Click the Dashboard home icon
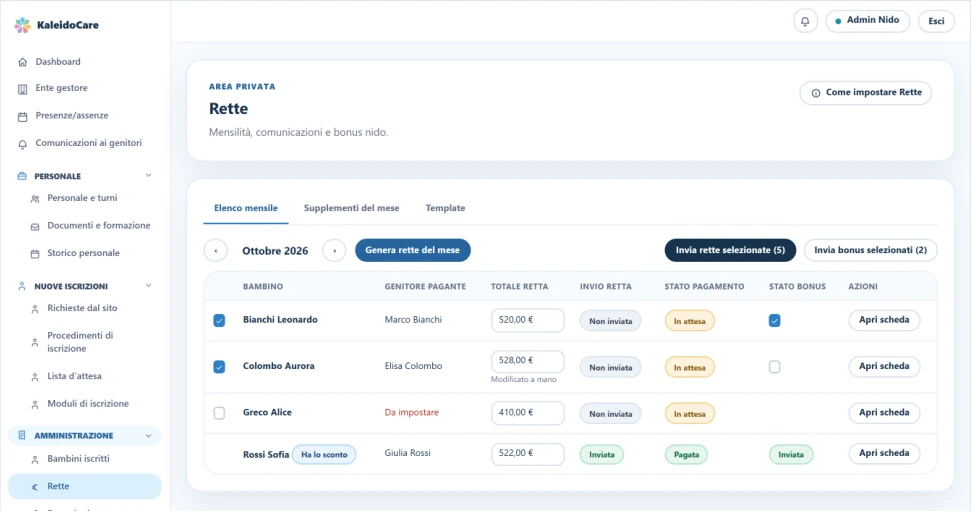This screenshot has width=971, height=512. tap(22, 62)
